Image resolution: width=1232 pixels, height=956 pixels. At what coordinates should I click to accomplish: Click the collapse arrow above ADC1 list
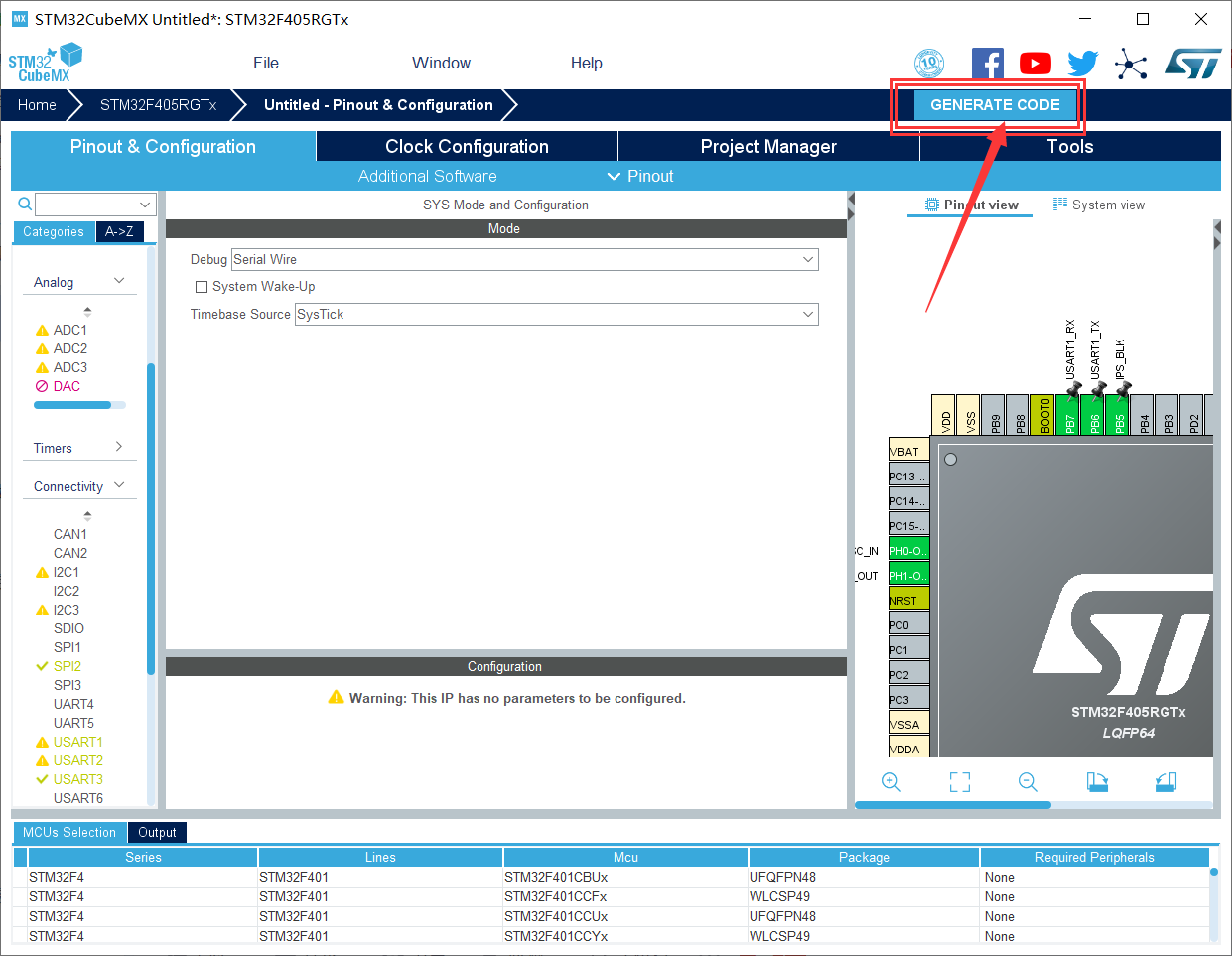click(x=87, y=311)
